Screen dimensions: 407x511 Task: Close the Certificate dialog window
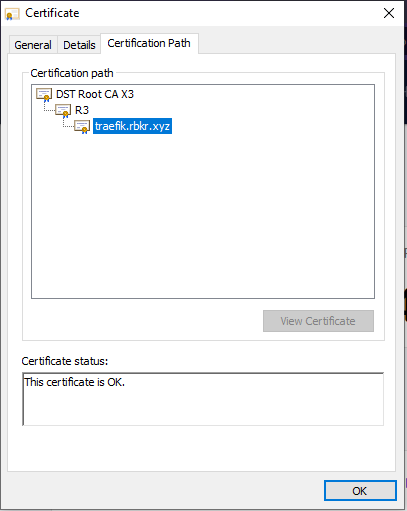(x=389, y=13)
